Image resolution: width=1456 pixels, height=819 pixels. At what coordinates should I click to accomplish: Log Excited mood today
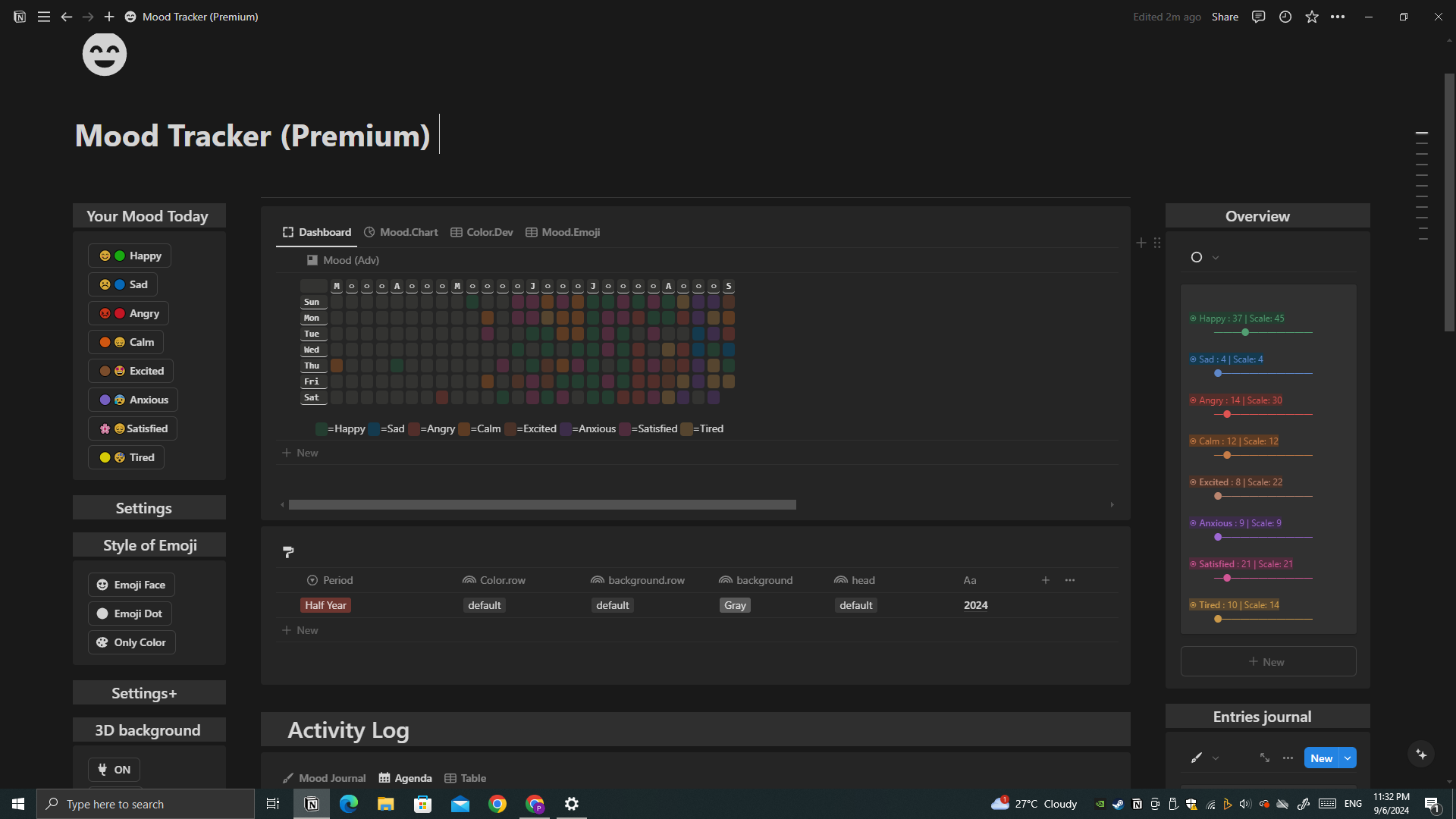[131, 371]
